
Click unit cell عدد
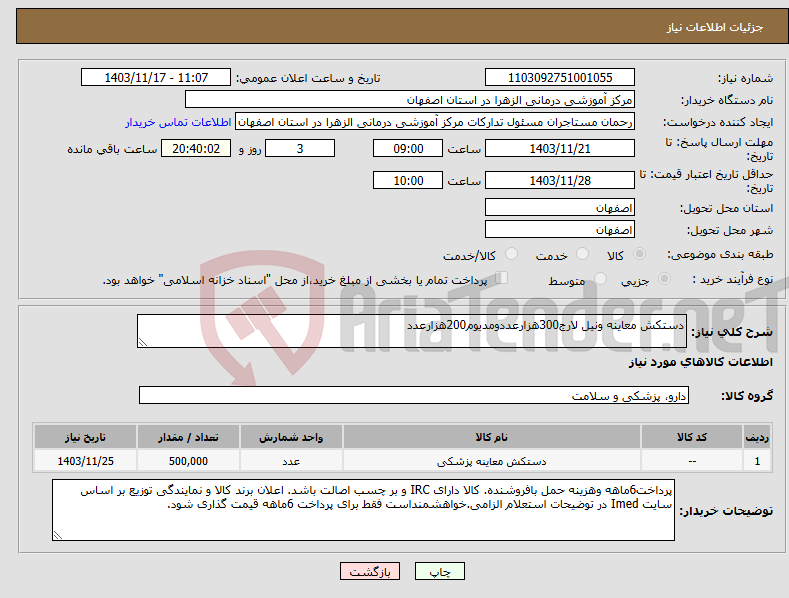(x=291, y=461)
